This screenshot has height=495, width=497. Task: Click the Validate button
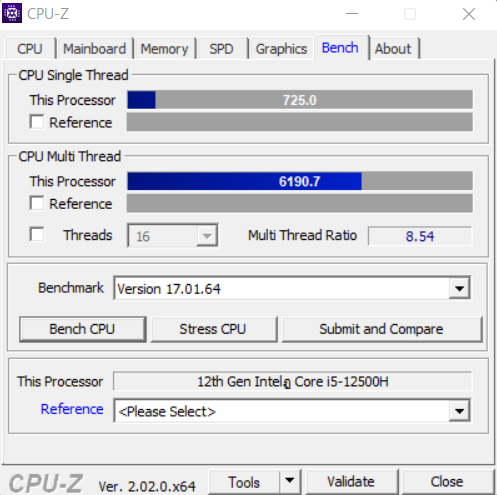[351, 482]
